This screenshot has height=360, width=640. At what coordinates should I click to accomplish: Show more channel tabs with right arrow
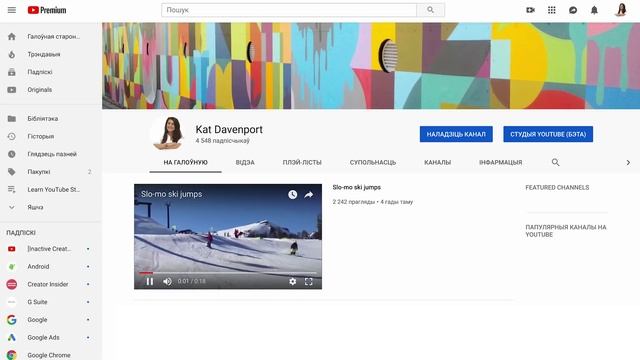pos(628,162)
